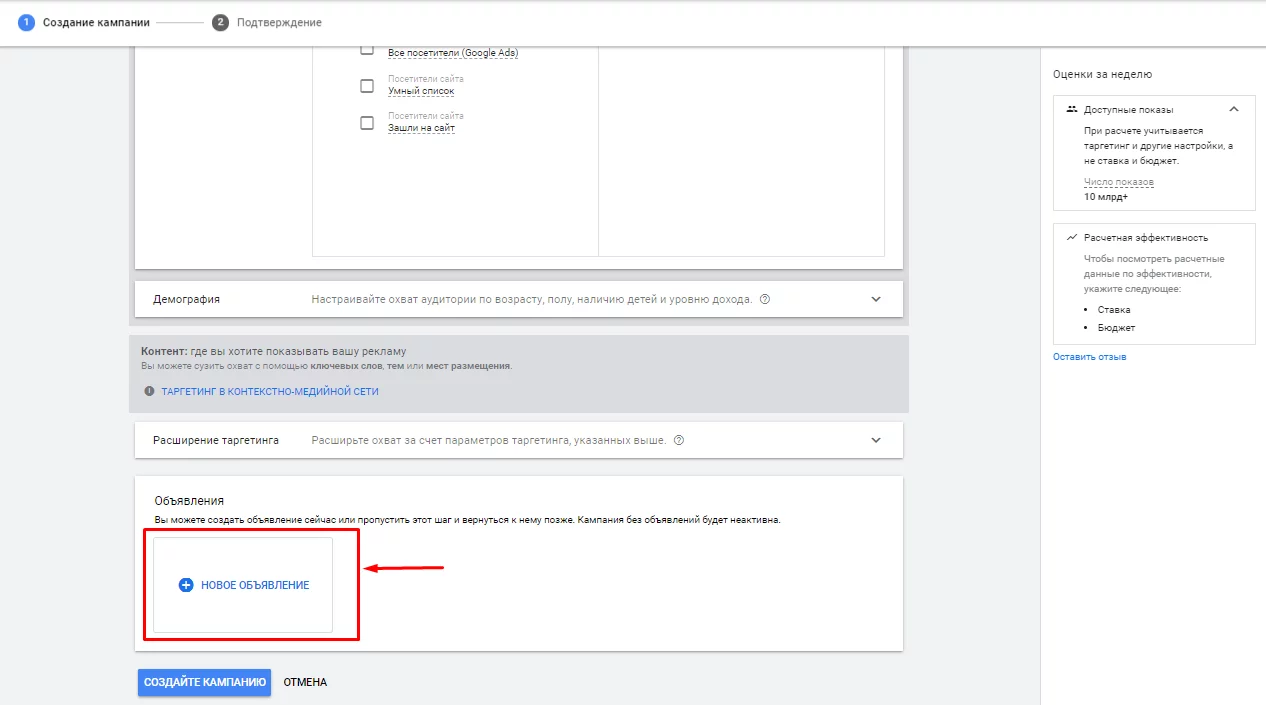
Task: Open the Оставить отзыв link
Action: click(1090, 357)
